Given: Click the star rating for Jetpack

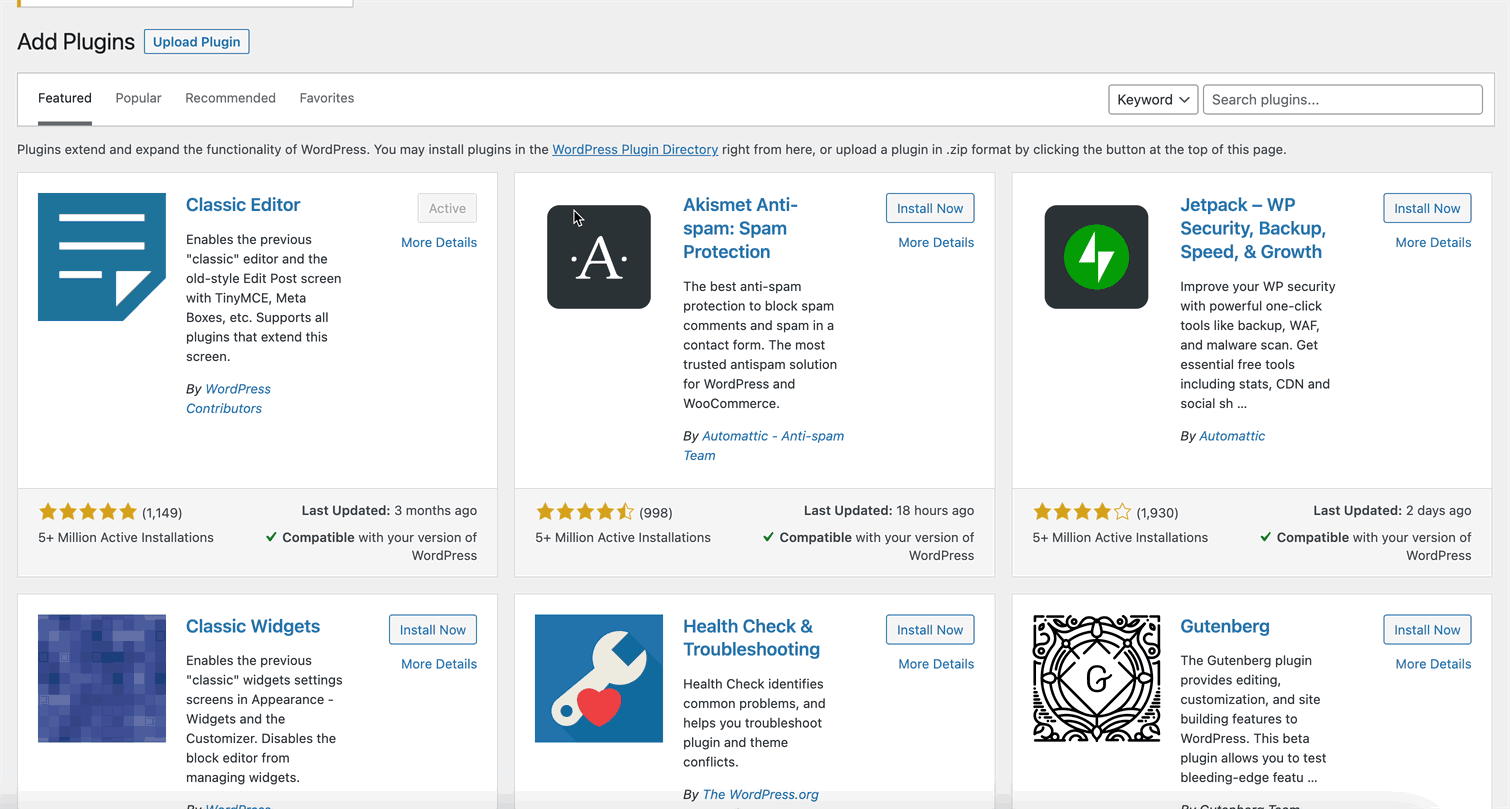Looking at the screenshot, I should click(1081, 510).
